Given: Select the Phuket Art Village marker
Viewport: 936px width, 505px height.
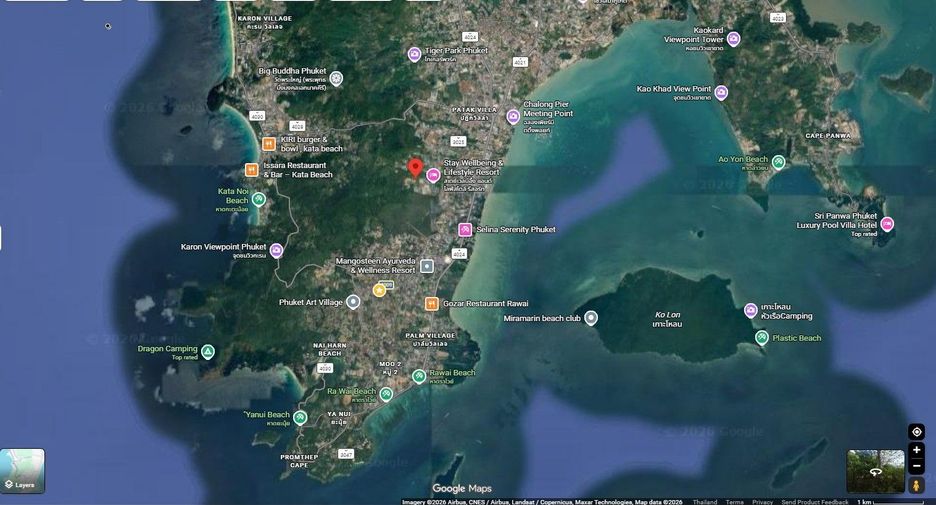Looking at the screenshot, I should coord(353,301).
